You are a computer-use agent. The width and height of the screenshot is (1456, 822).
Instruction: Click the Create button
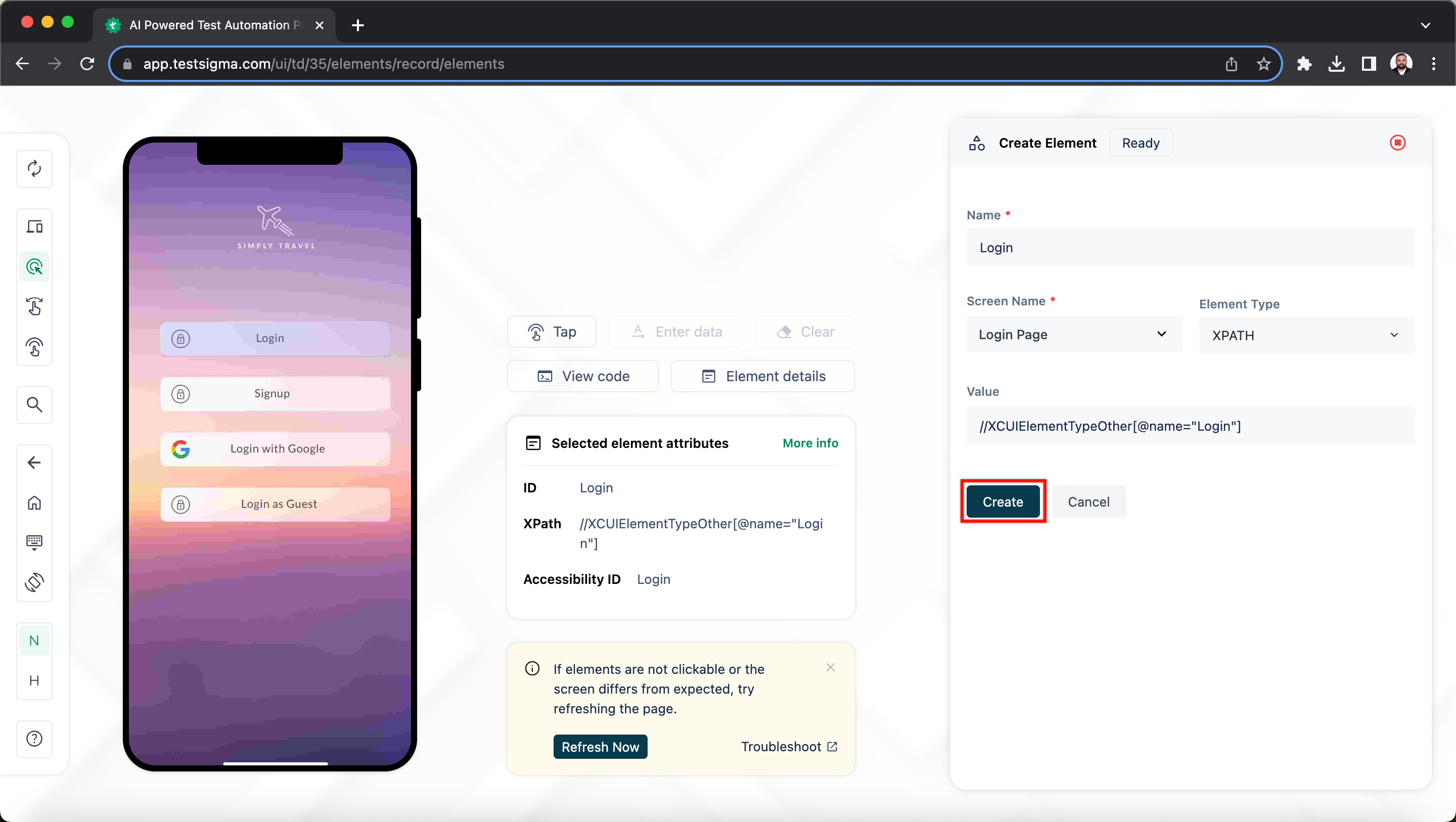[1003, 501]
